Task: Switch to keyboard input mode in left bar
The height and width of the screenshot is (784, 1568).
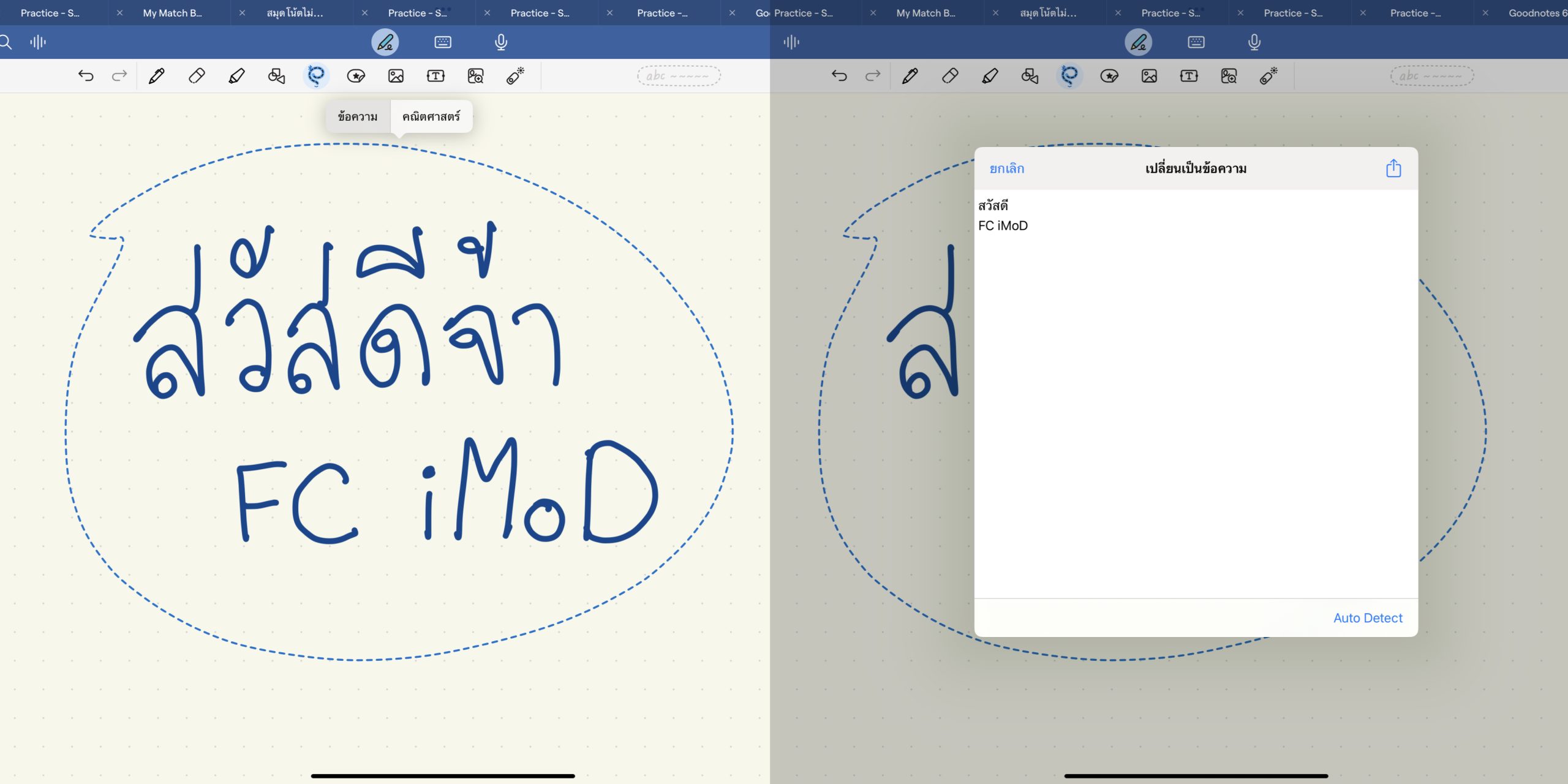Action: pos(443,42)
